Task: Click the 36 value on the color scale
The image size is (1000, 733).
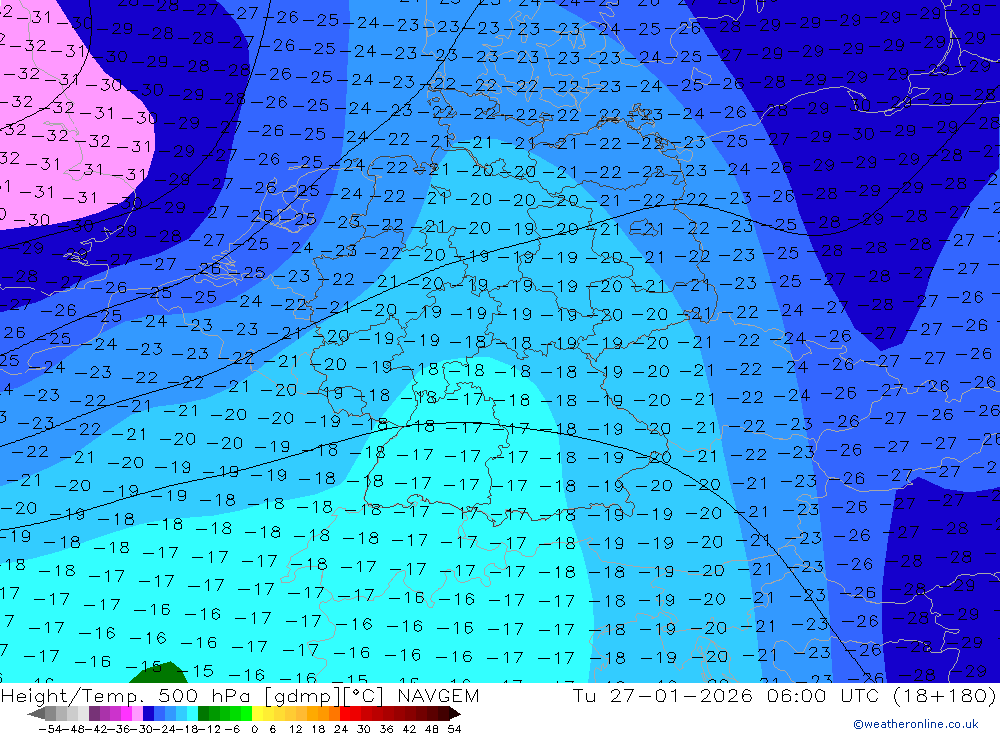Action: 386,729
